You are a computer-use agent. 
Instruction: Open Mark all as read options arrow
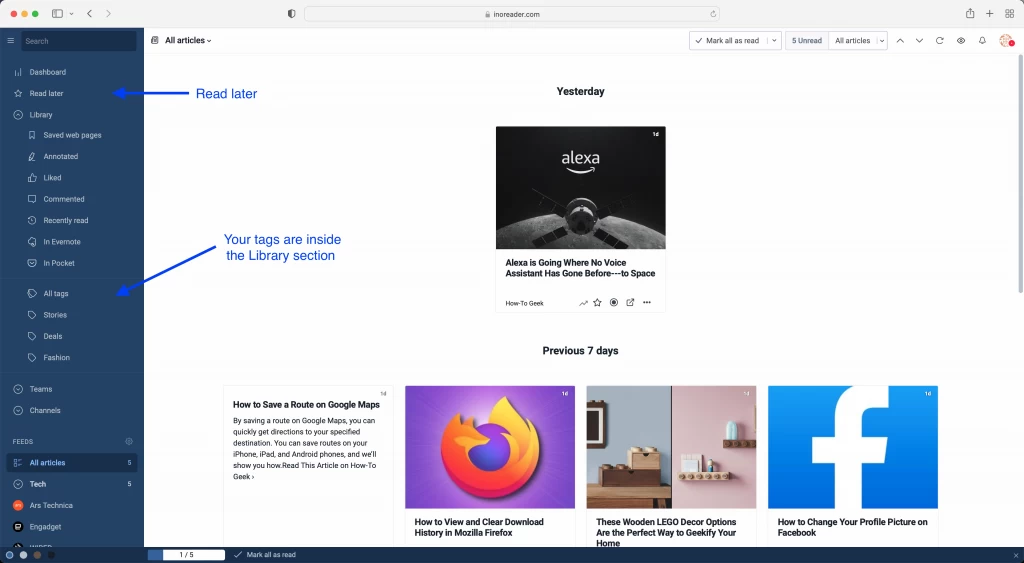click(774, 40)
